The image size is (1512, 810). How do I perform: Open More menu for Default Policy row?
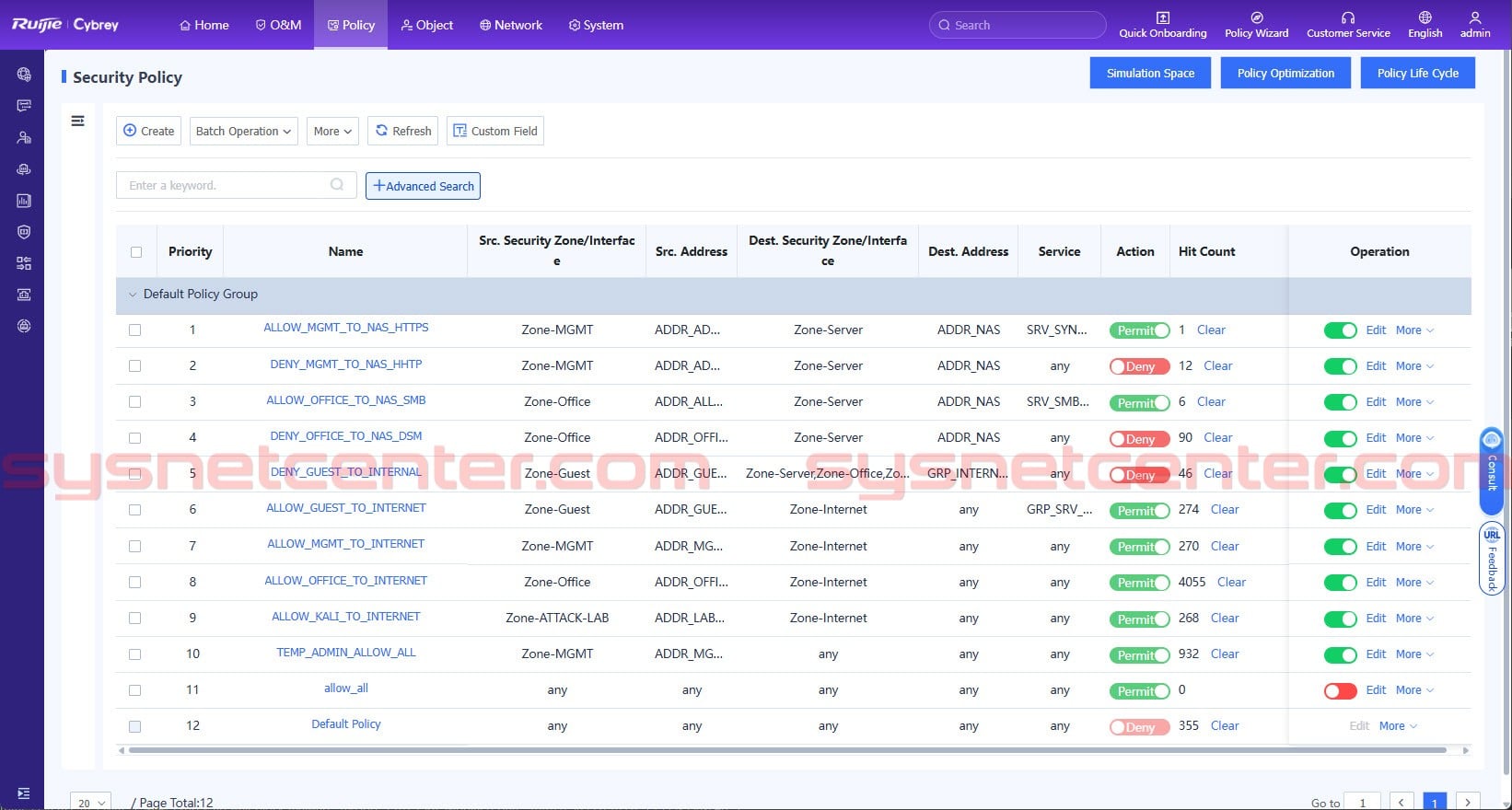1398,725
